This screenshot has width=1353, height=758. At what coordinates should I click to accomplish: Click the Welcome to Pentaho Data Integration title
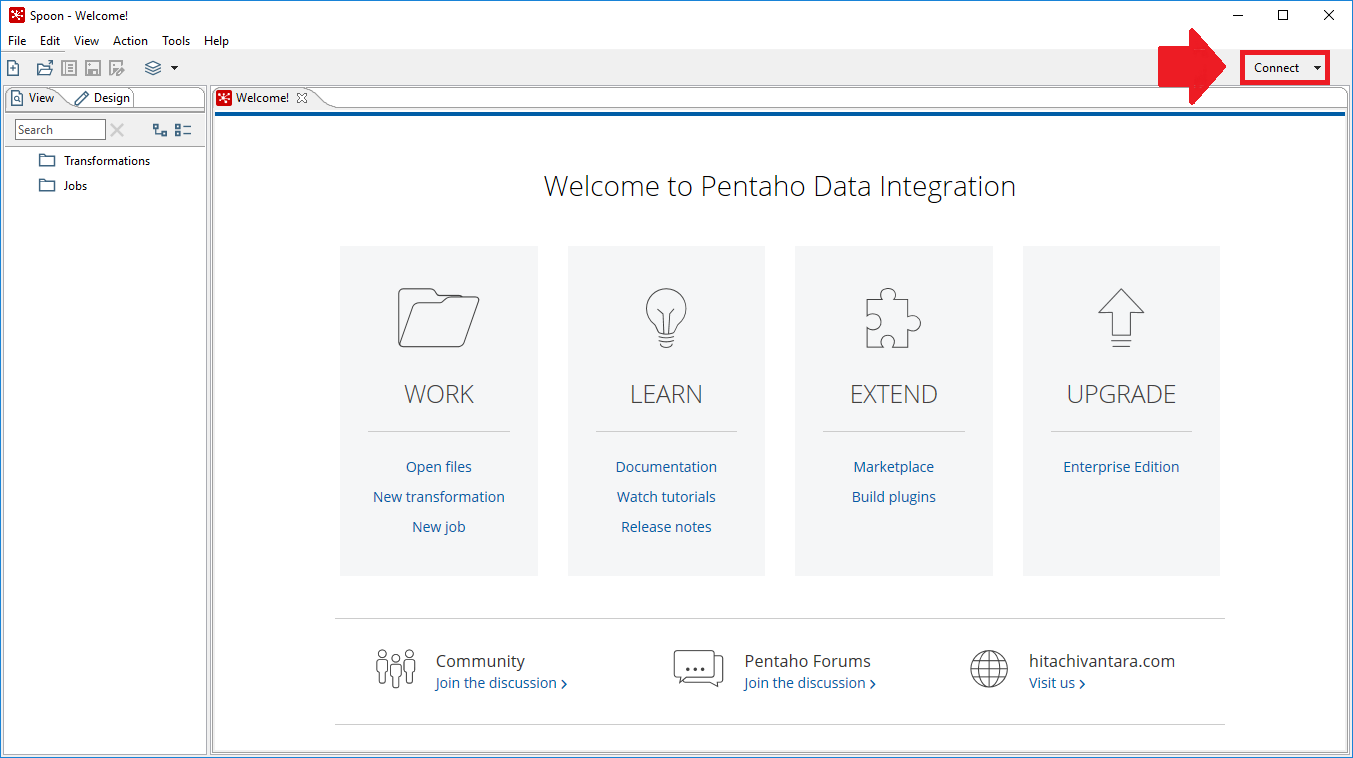point(779,186)
